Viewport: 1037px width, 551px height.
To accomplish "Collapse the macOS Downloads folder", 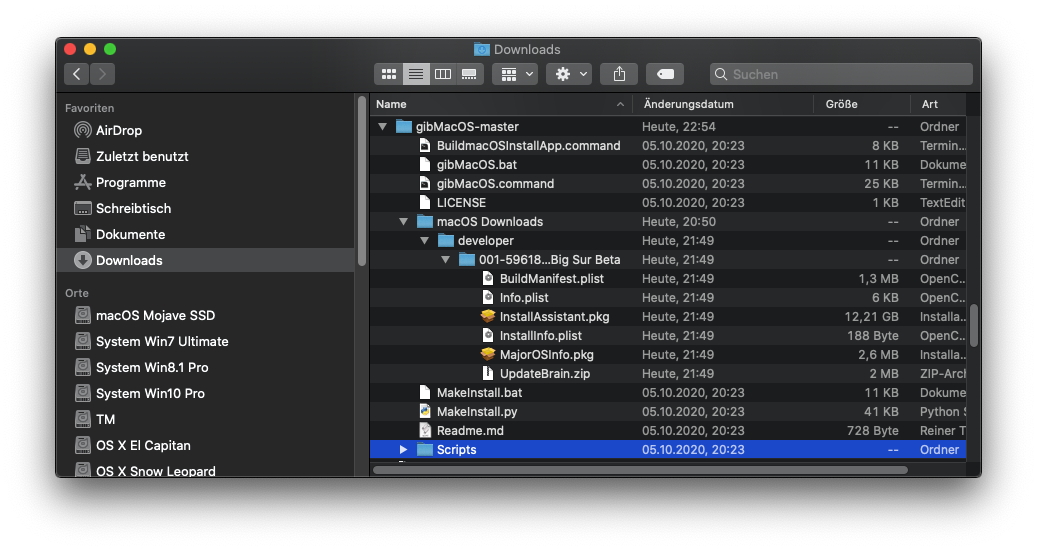I will (x=403, y=222).
